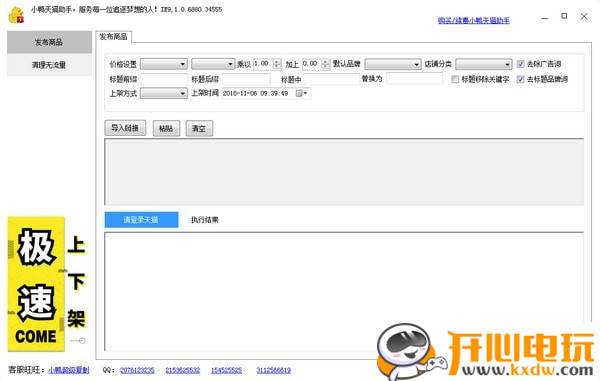Open QQ link 2153625532
The height and width of the screenshot is (381, 600).
point(183,370)
